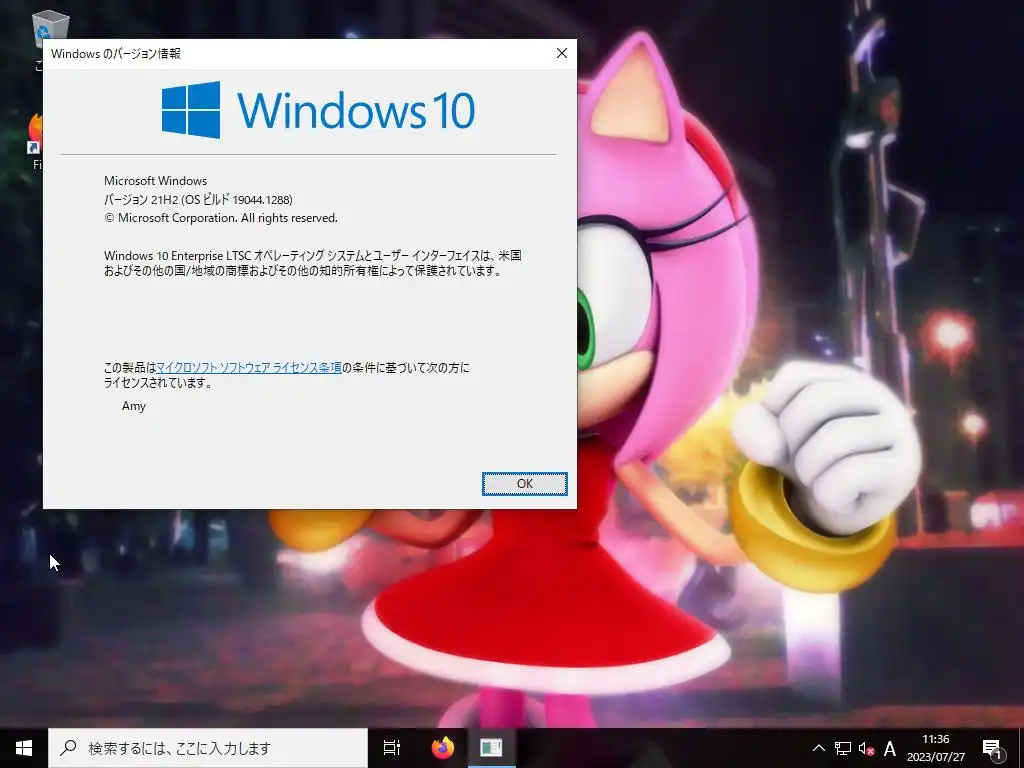Open the network status tray icon
This screenshot has width=1024, height=768.
coord(842,748)
